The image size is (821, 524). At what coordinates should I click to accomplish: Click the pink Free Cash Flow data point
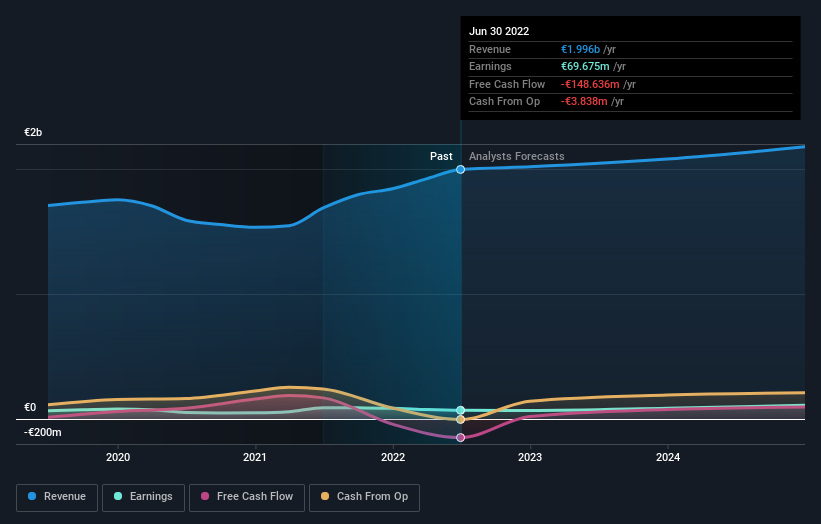point(460,438)
